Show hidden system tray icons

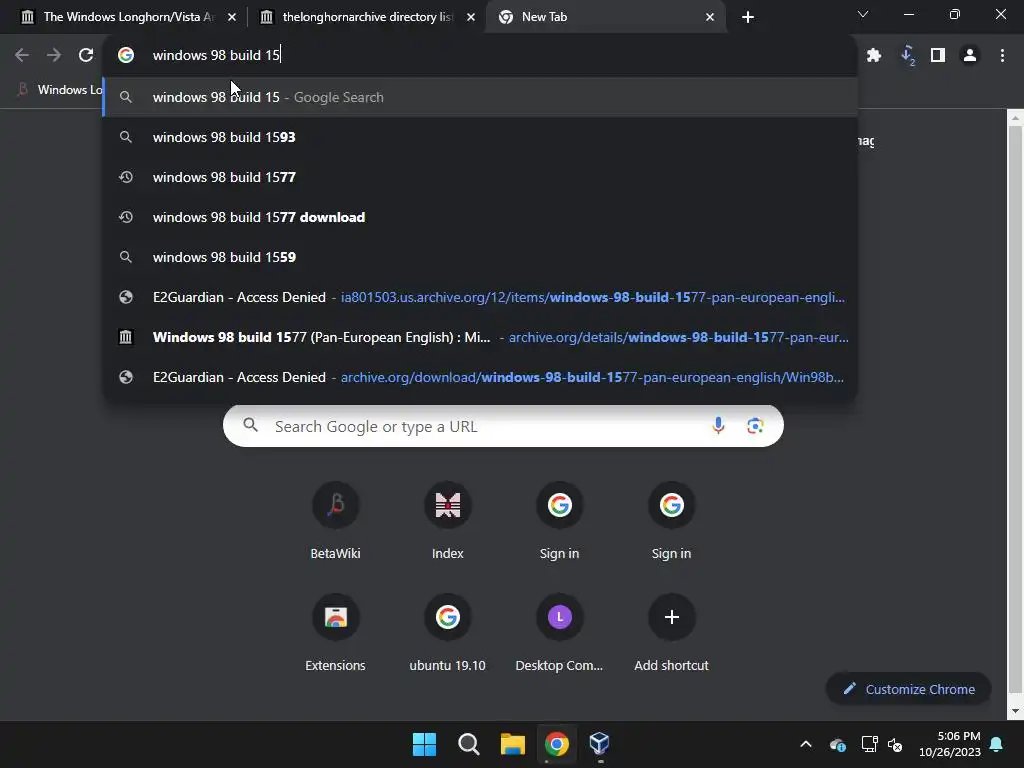coord(806,744)
